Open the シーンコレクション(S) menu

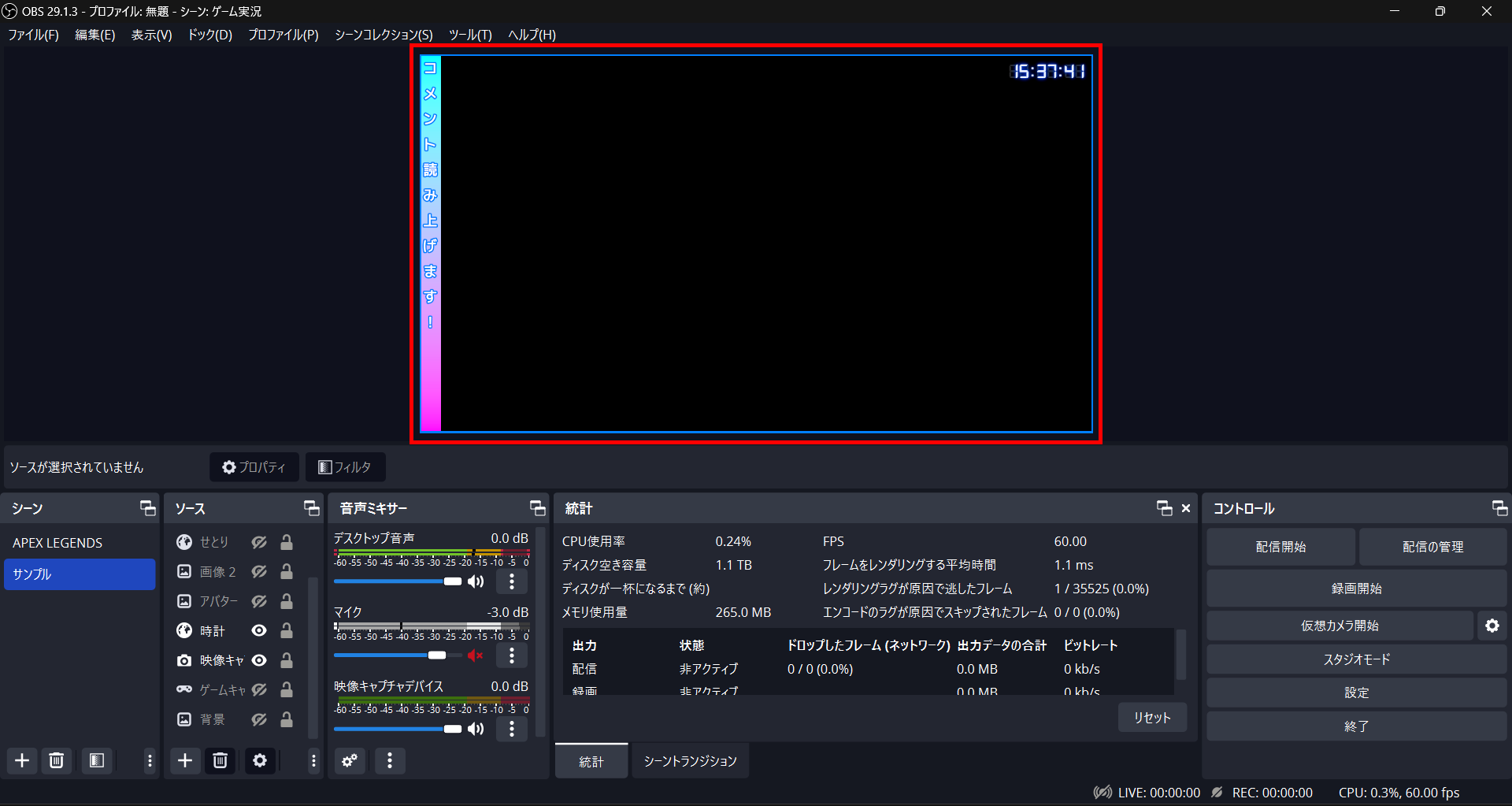click(384, 35)
